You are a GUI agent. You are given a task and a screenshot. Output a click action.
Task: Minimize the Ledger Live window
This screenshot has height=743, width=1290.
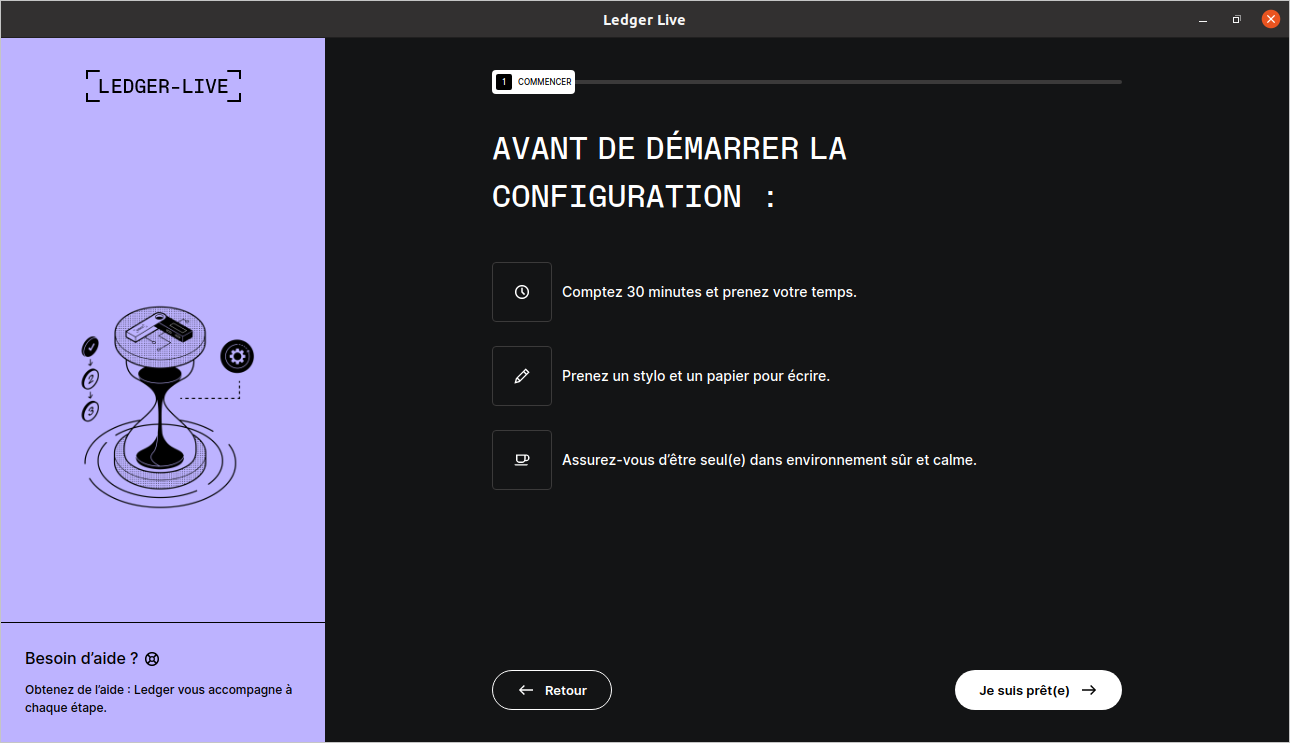pyautogui.click(x=1204, y=19)
